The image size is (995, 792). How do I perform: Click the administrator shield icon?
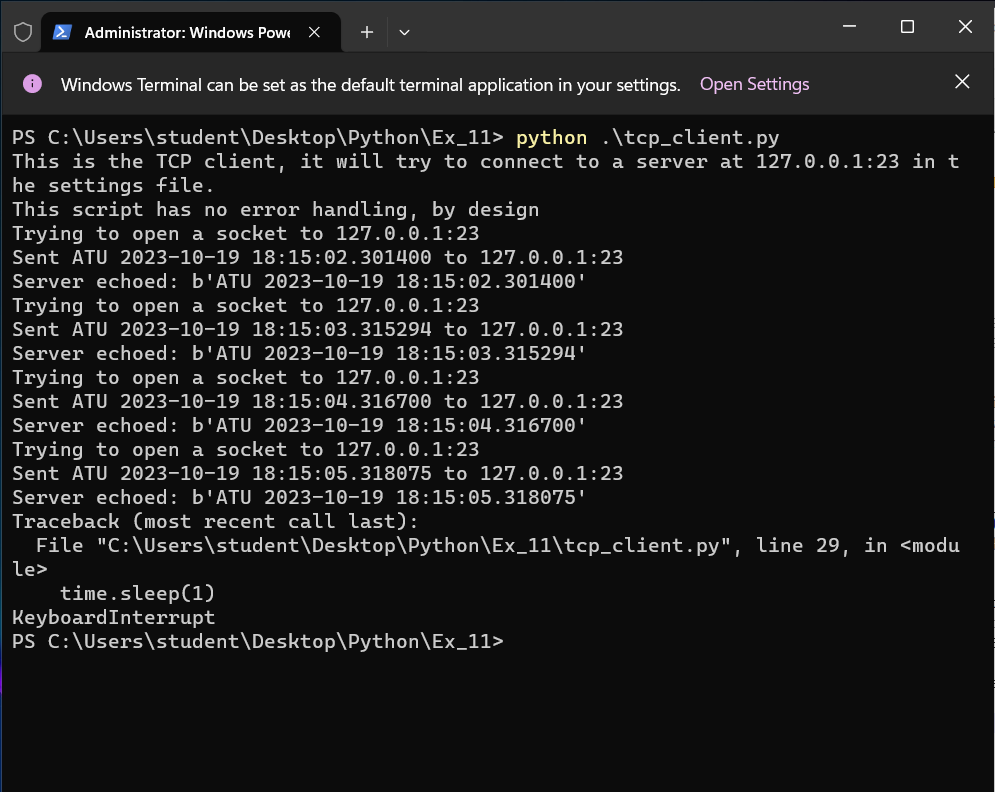(x=22, y=32)
